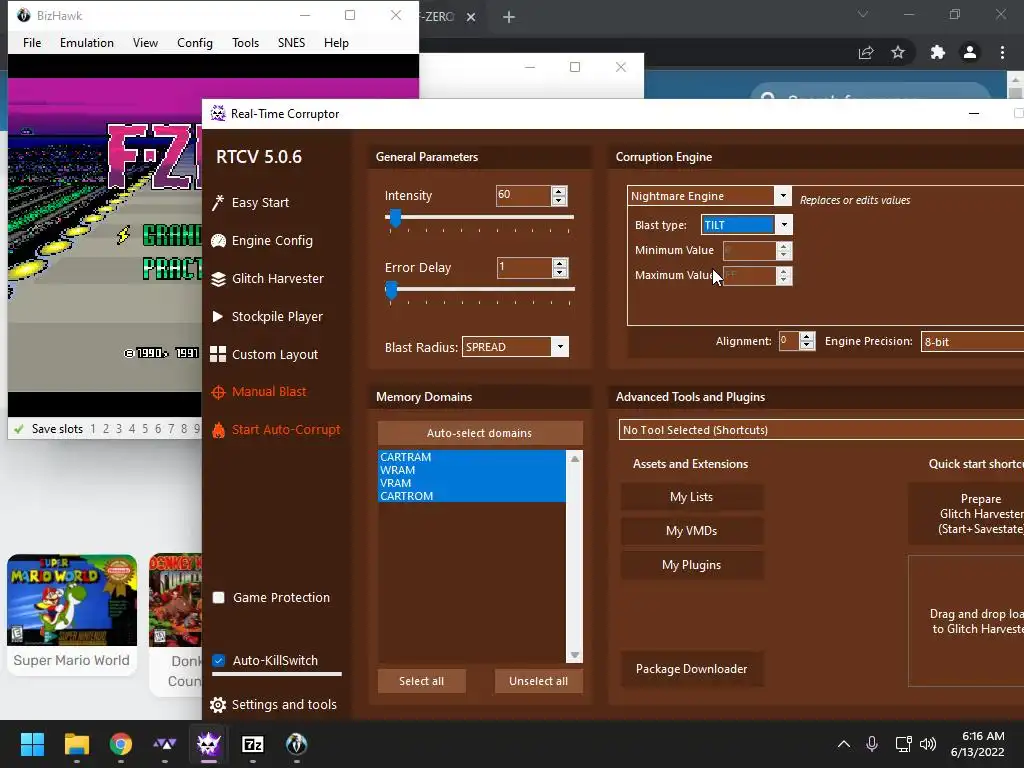
Task: Select CARTRAM memory domain
Action: point(472,457)
